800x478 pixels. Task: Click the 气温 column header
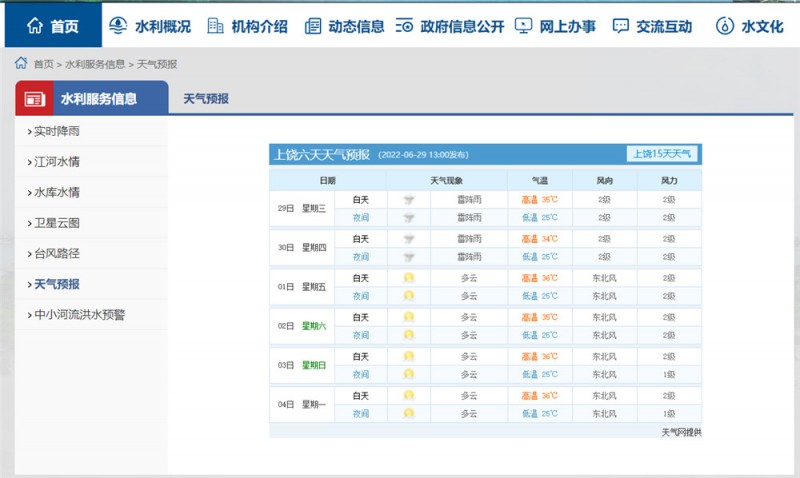[540, 180]
